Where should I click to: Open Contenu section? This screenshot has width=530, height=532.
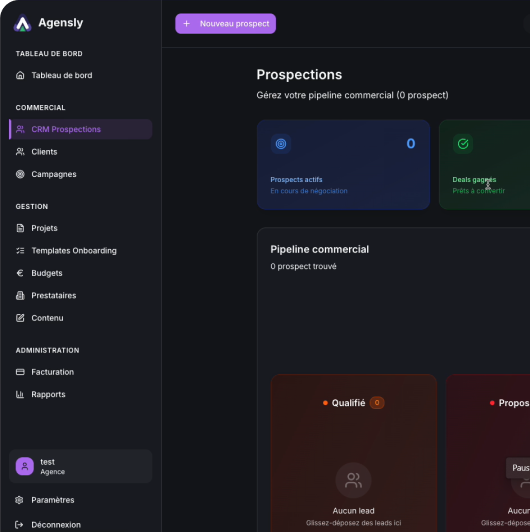[80, 318]
